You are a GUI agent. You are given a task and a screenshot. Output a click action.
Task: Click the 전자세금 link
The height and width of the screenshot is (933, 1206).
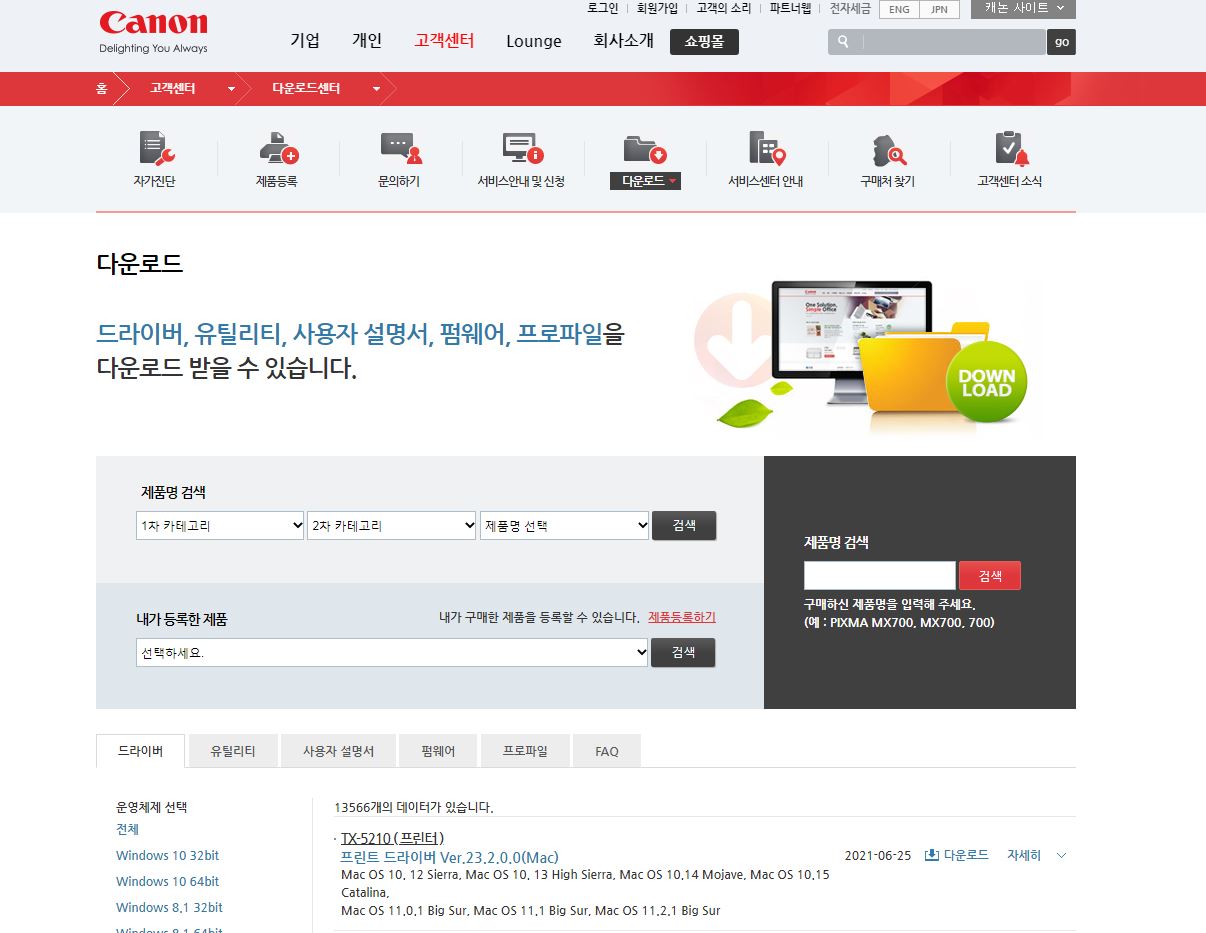click(x=850, y=8)
